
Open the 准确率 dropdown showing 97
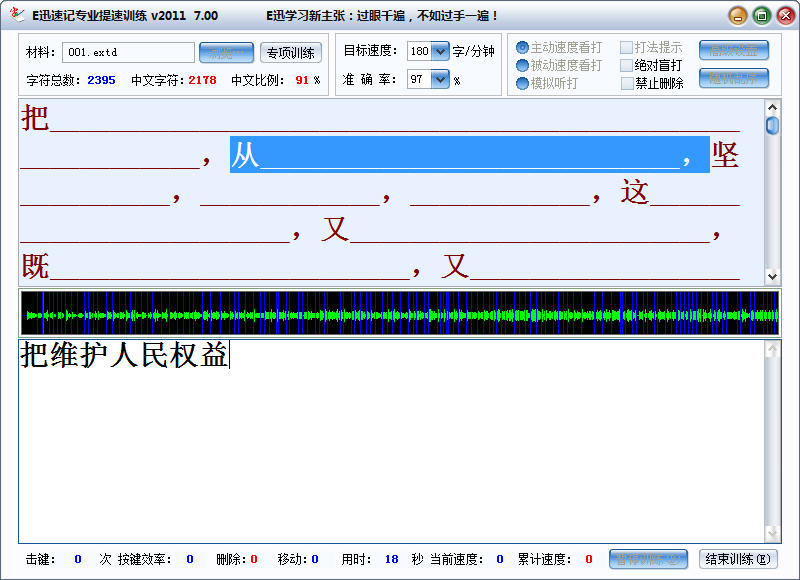(440, 79)
